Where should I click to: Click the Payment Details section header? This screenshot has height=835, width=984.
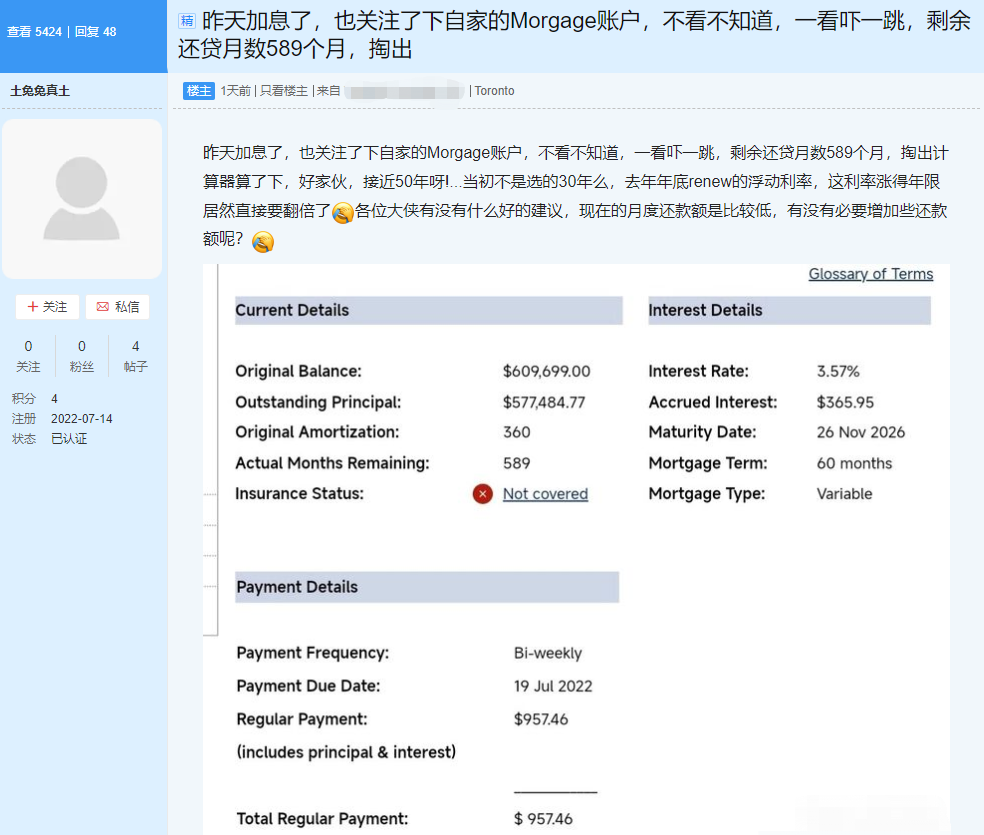coord(297,587)
